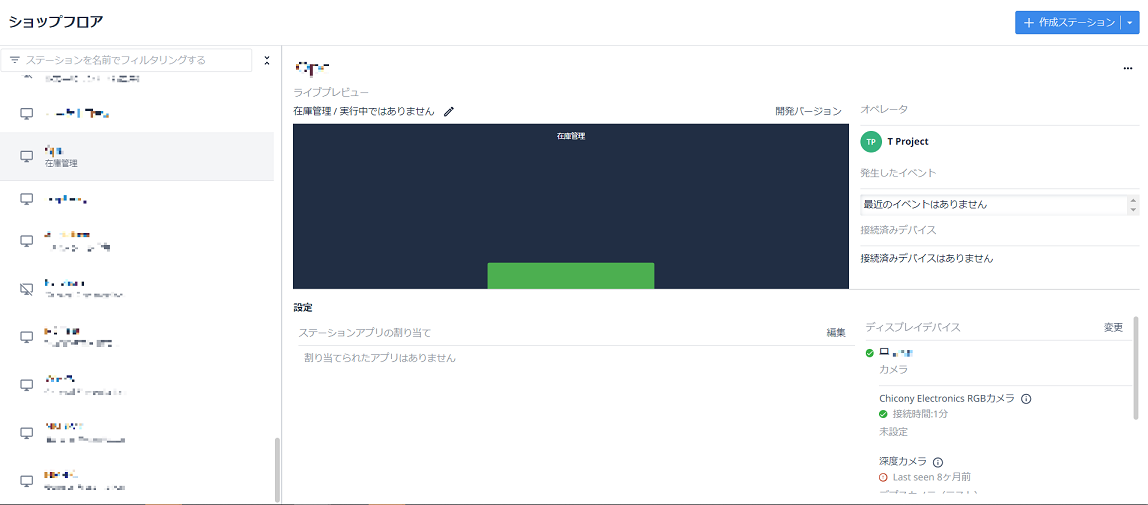Click the 未設定 text under RGB camera
The height and width of the screenshot is (505, 1148).
(893, 431)
